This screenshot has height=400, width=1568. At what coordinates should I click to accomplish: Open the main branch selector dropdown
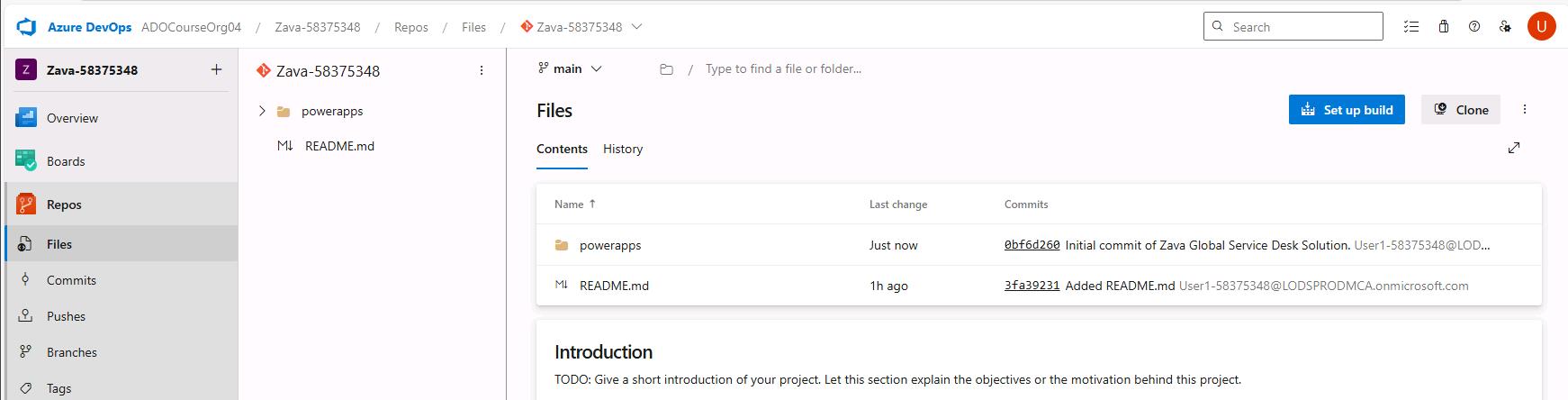click(570, 68)
